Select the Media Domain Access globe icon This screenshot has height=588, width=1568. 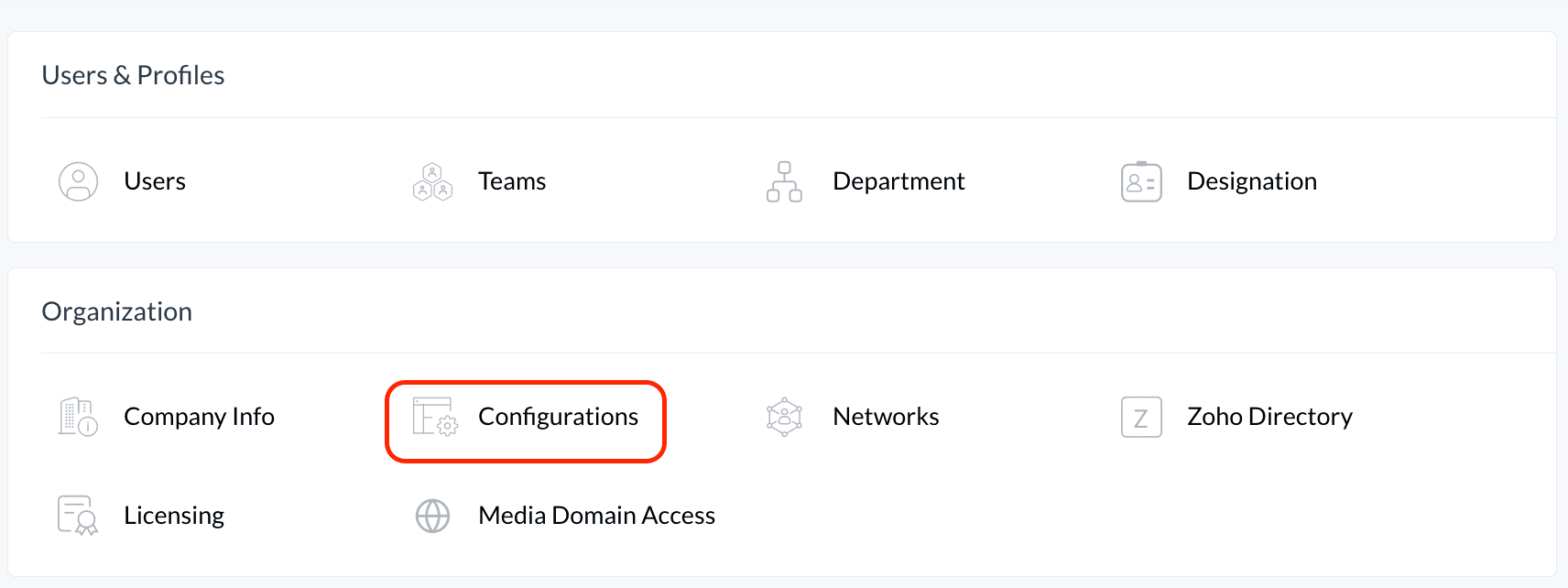click(x=432, y=516)
